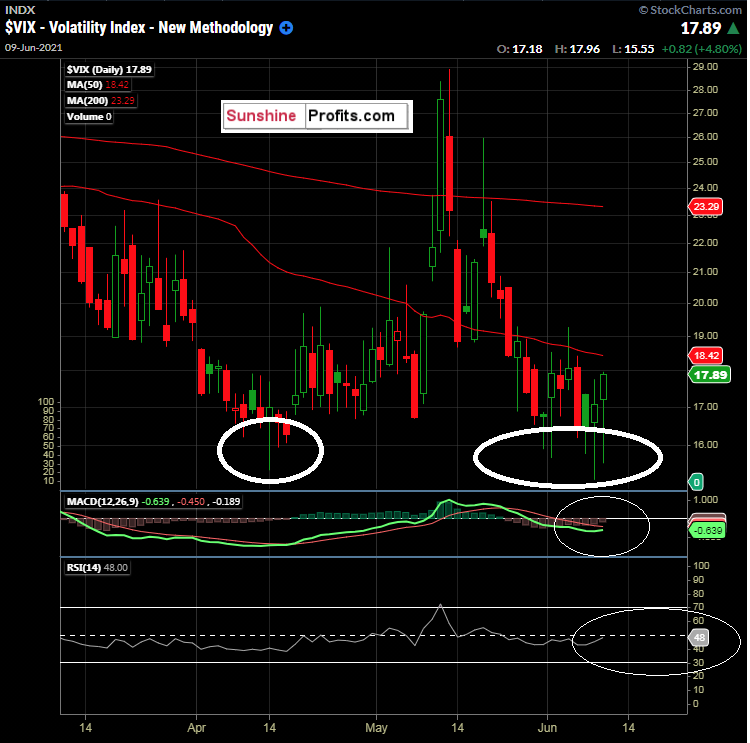Viewport: 750px width, 743px height.
Task: Click the green 0 volume tag
Action: (x=696, y=482)
